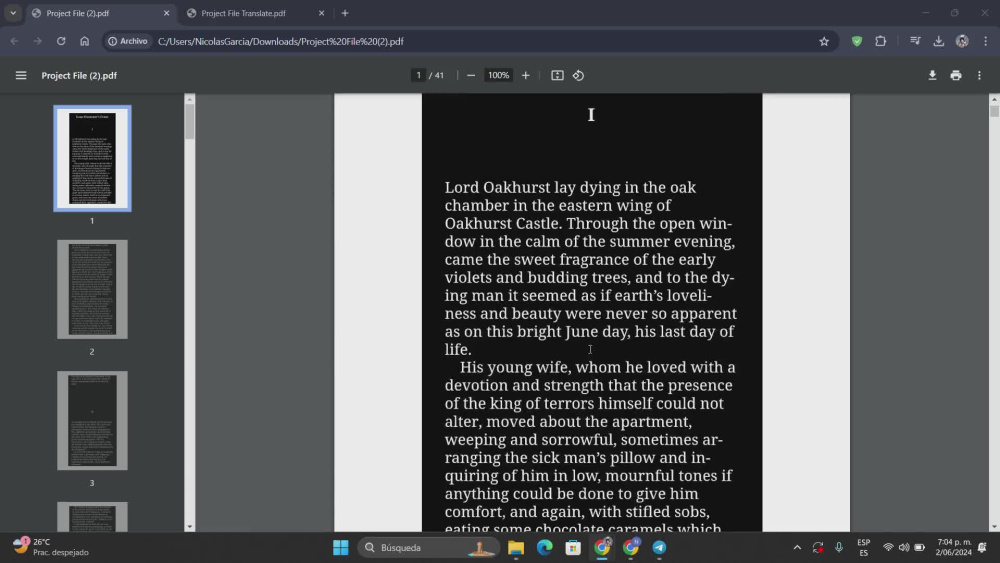Select page 3 thumbnail
The height and width of the screenshot is (563, 1000).
(x=92, y=421)
